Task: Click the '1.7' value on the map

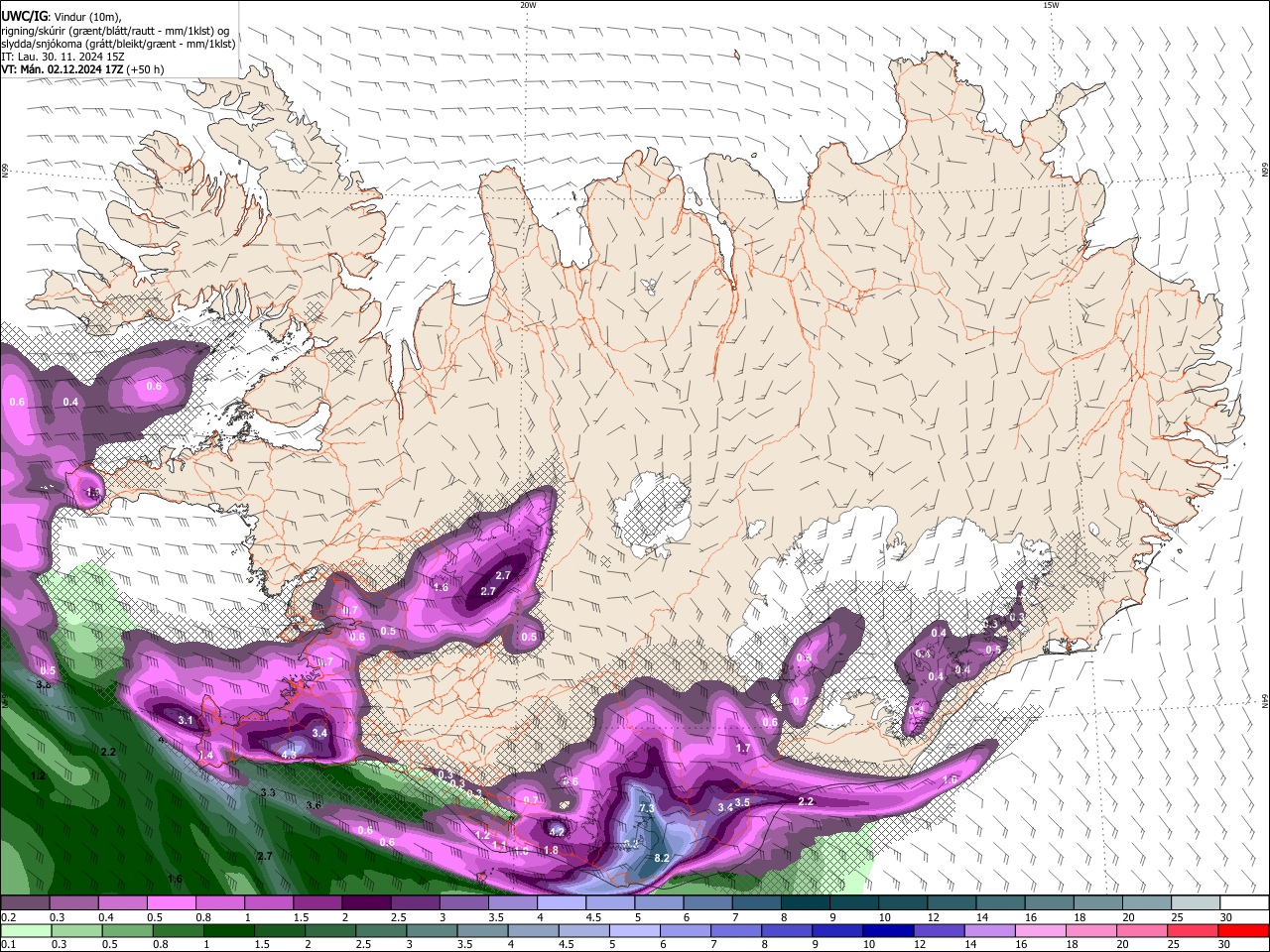Action: 743,749
